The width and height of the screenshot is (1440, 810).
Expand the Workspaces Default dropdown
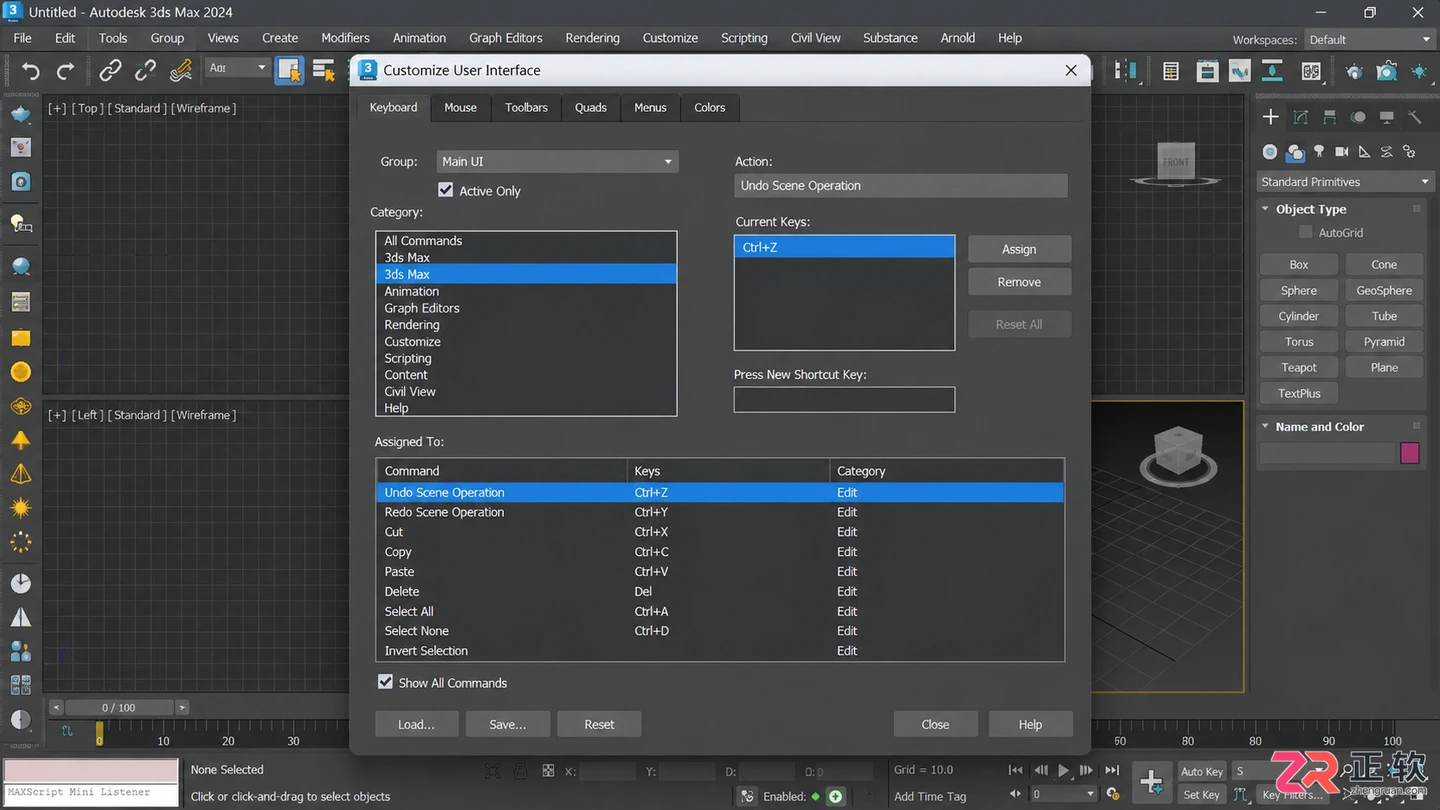pos(1369,40)
